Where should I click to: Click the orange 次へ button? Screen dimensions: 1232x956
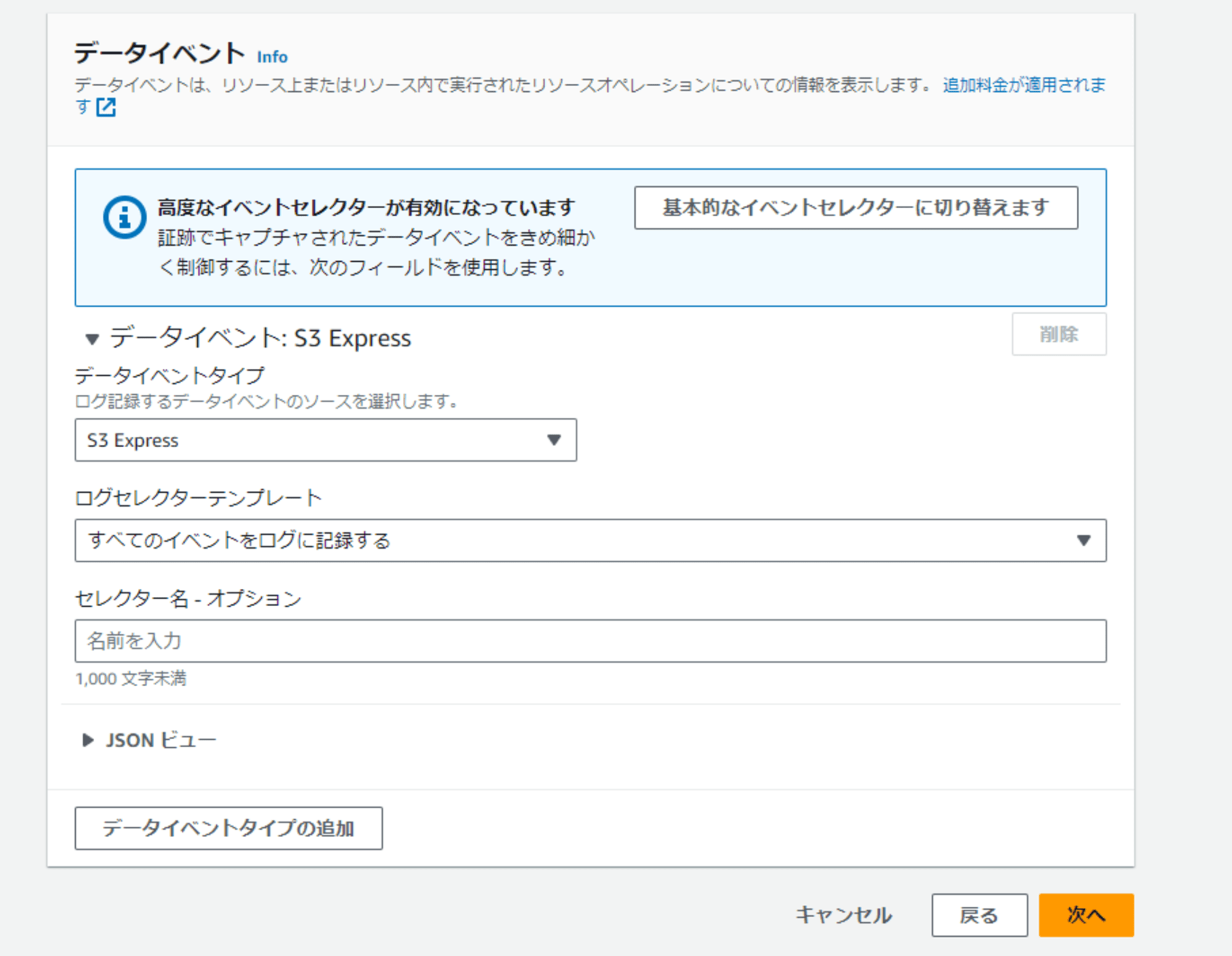[x=1086, y=915]
